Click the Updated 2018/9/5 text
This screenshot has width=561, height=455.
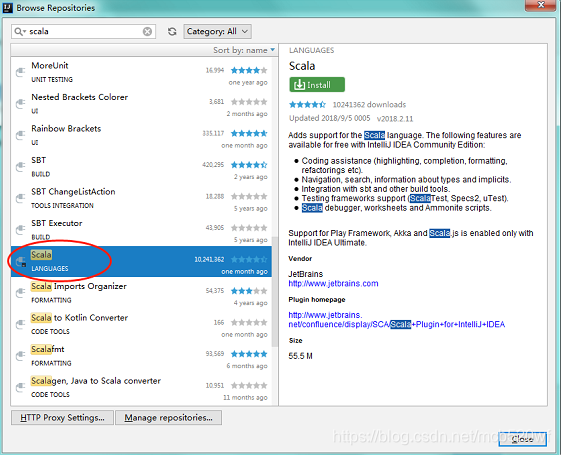pos(330,118)
